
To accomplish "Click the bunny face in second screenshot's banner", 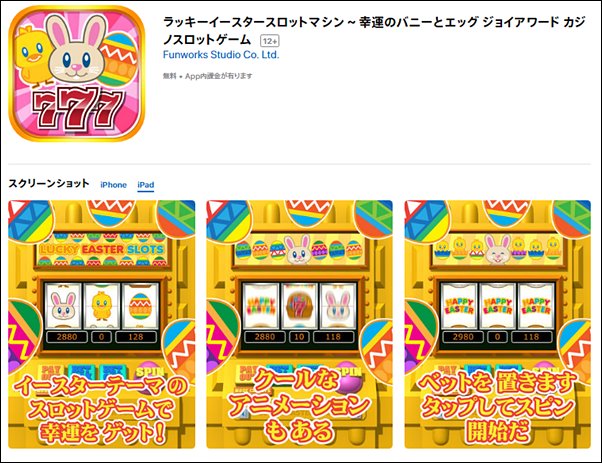I will coord(298,250).
